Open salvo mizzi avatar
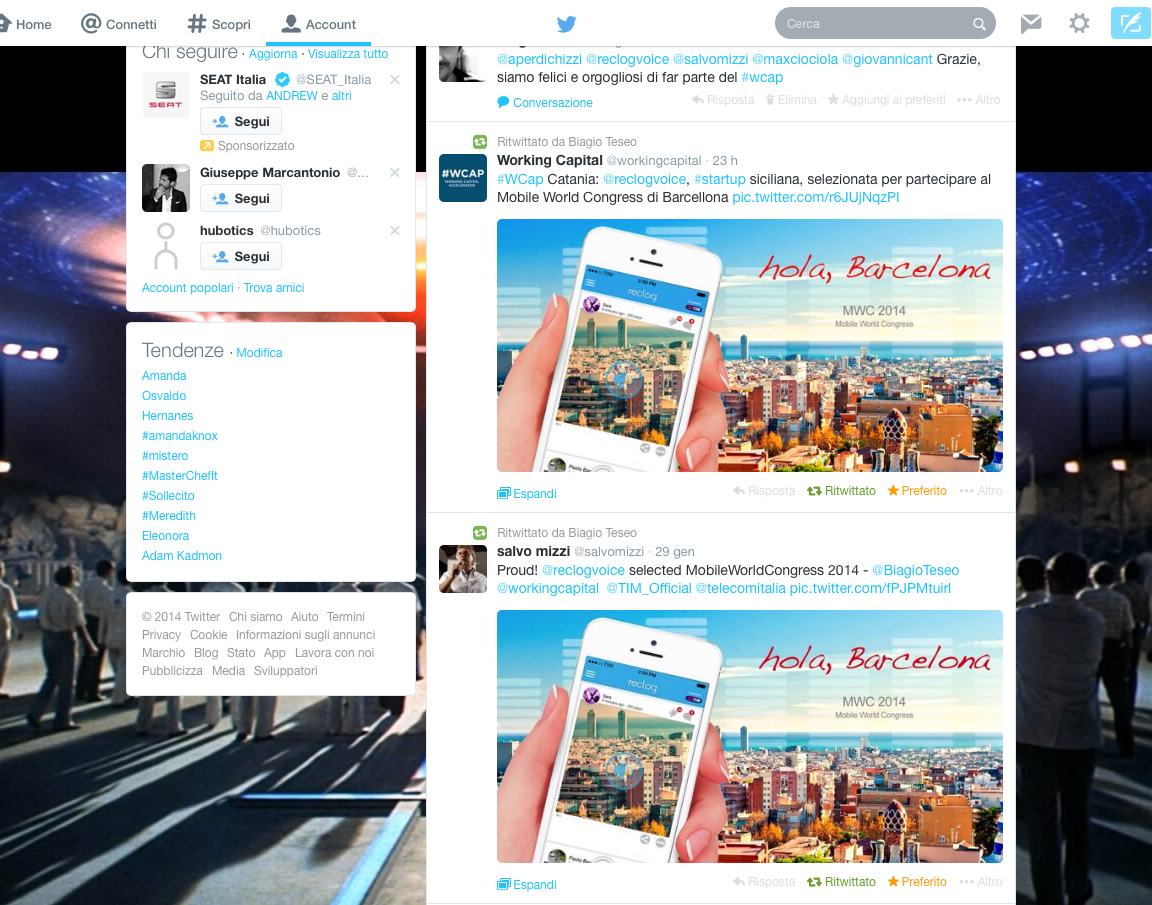Image resolution: width=1152 pixels, height=905 pixels. click(x=463, y=569)
